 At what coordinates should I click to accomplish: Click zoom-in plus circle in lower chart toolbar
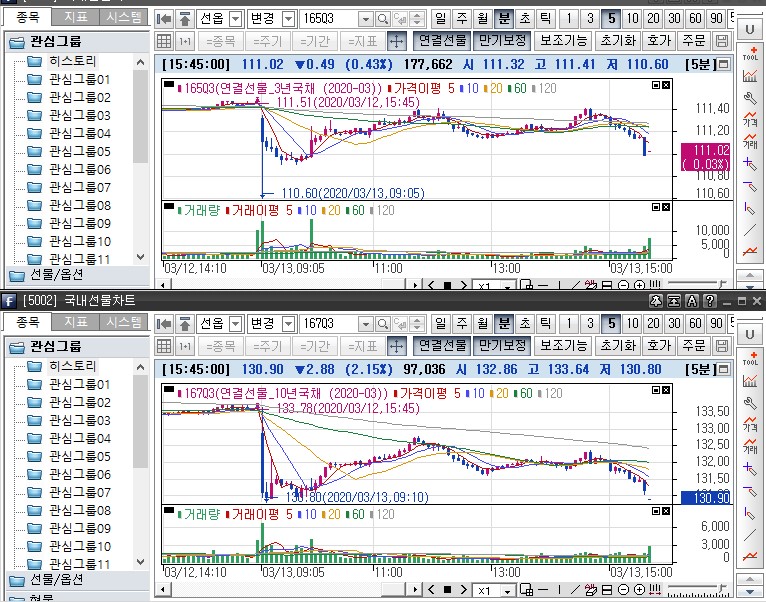(639, 590)
